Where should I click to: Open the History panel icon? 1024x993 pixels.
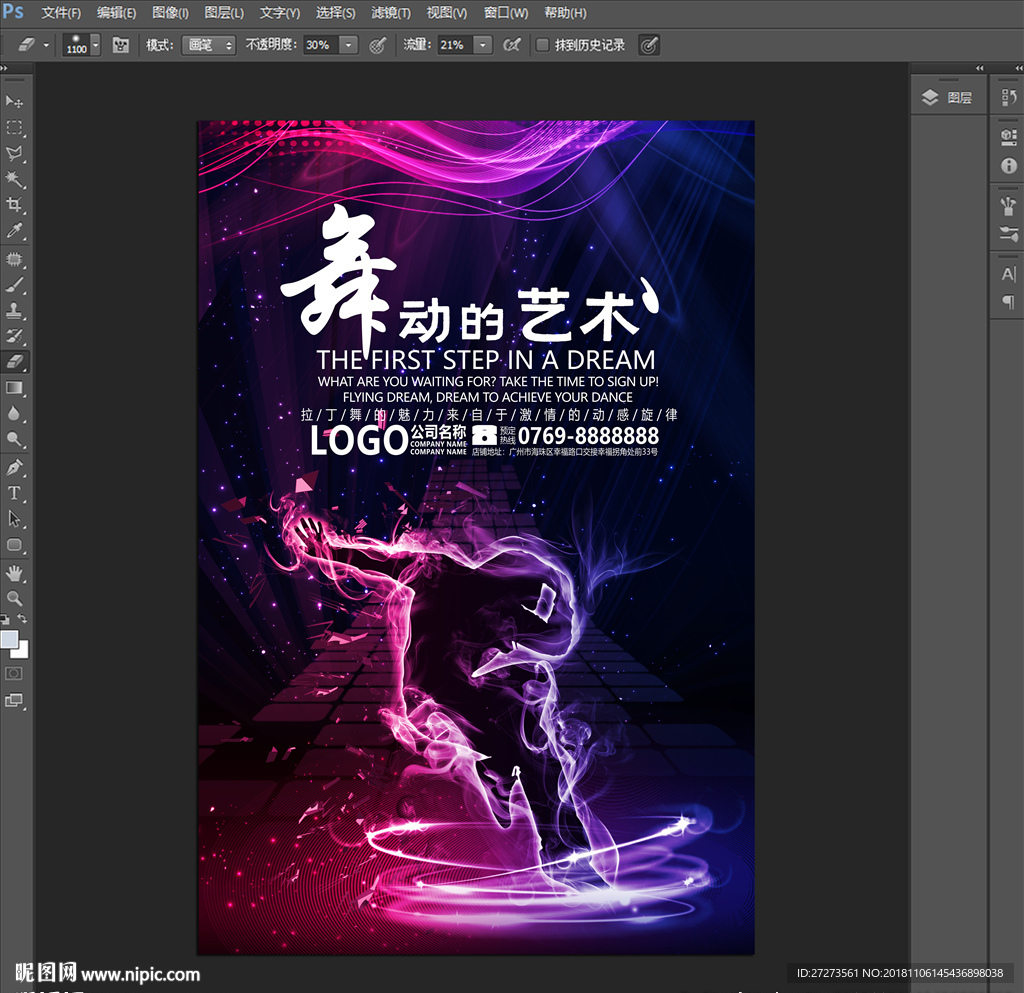[x=1008, y=98]
